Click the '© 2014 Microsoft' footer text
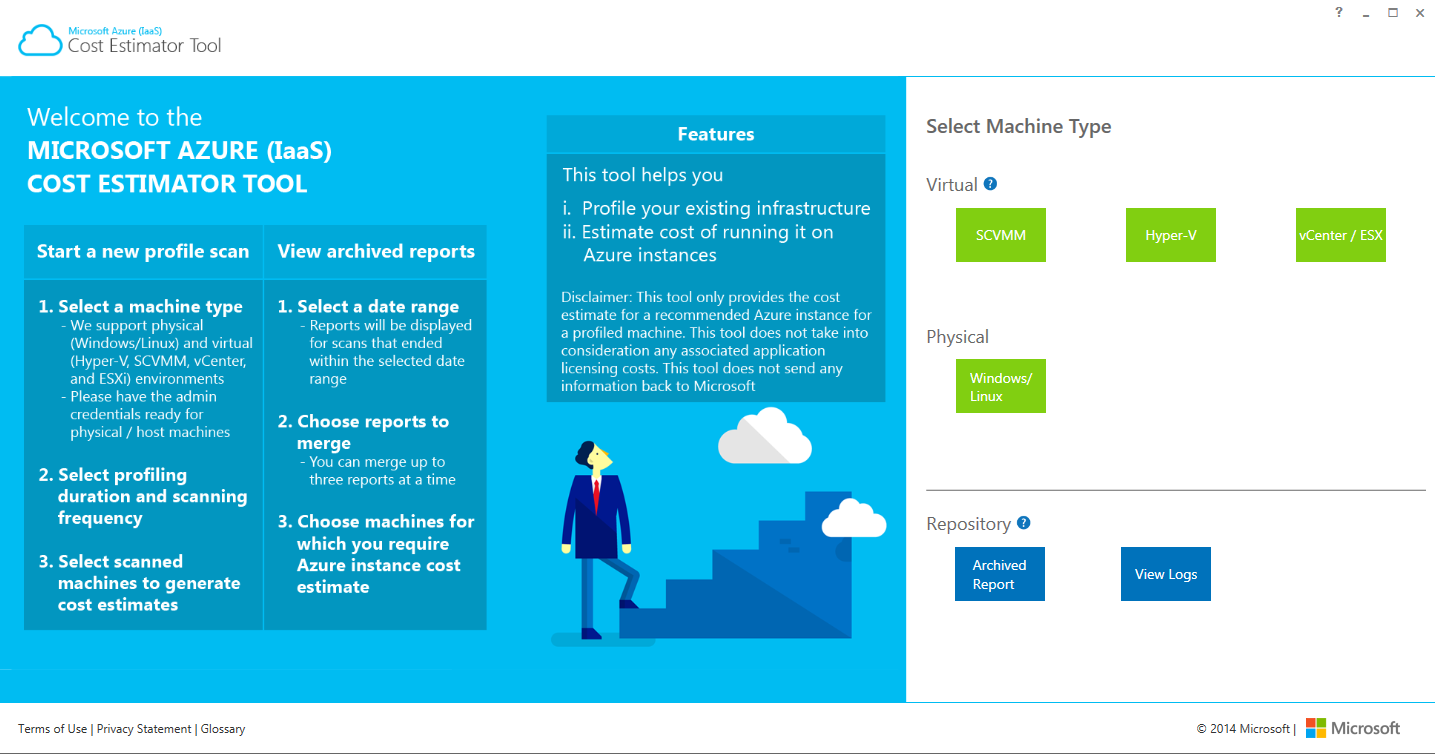The width and height of the screenshot is (1435, 754). pyautogui.click(x=1243, y=729)
